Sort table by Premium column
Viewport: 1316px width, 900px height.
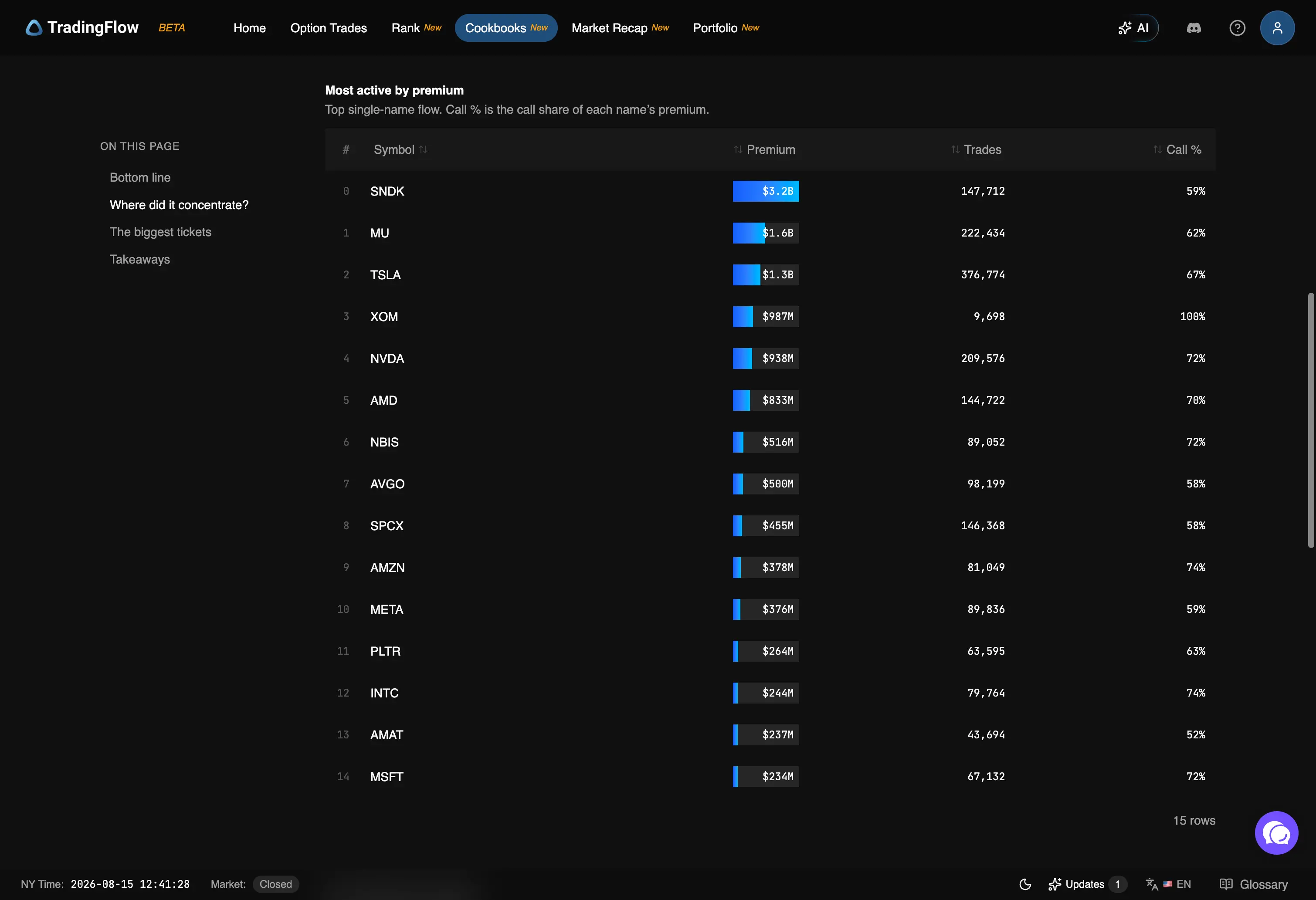(x=764, y=149)
